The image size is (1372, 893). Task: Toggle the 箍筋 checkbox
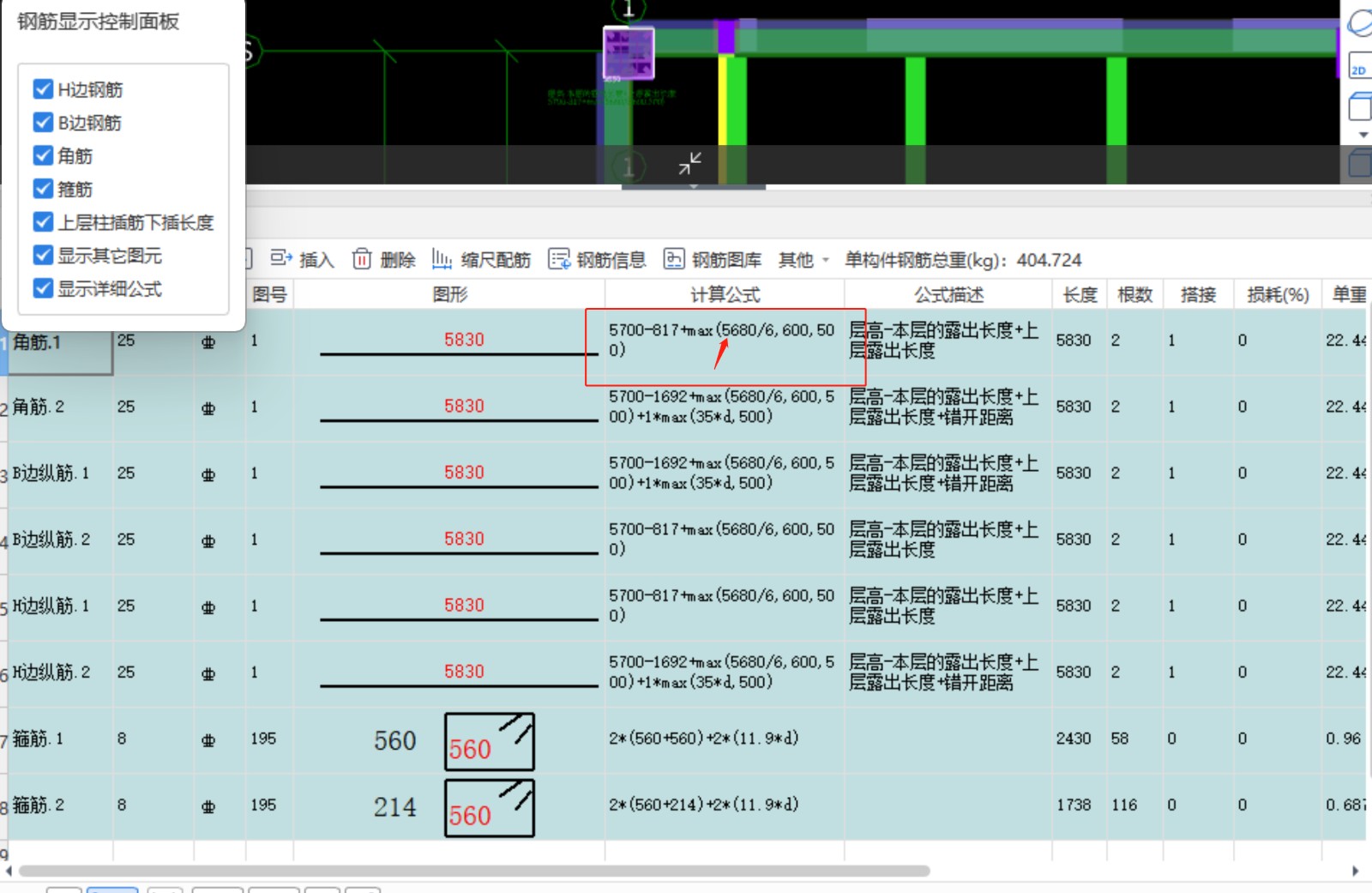[x=43, y=189]
